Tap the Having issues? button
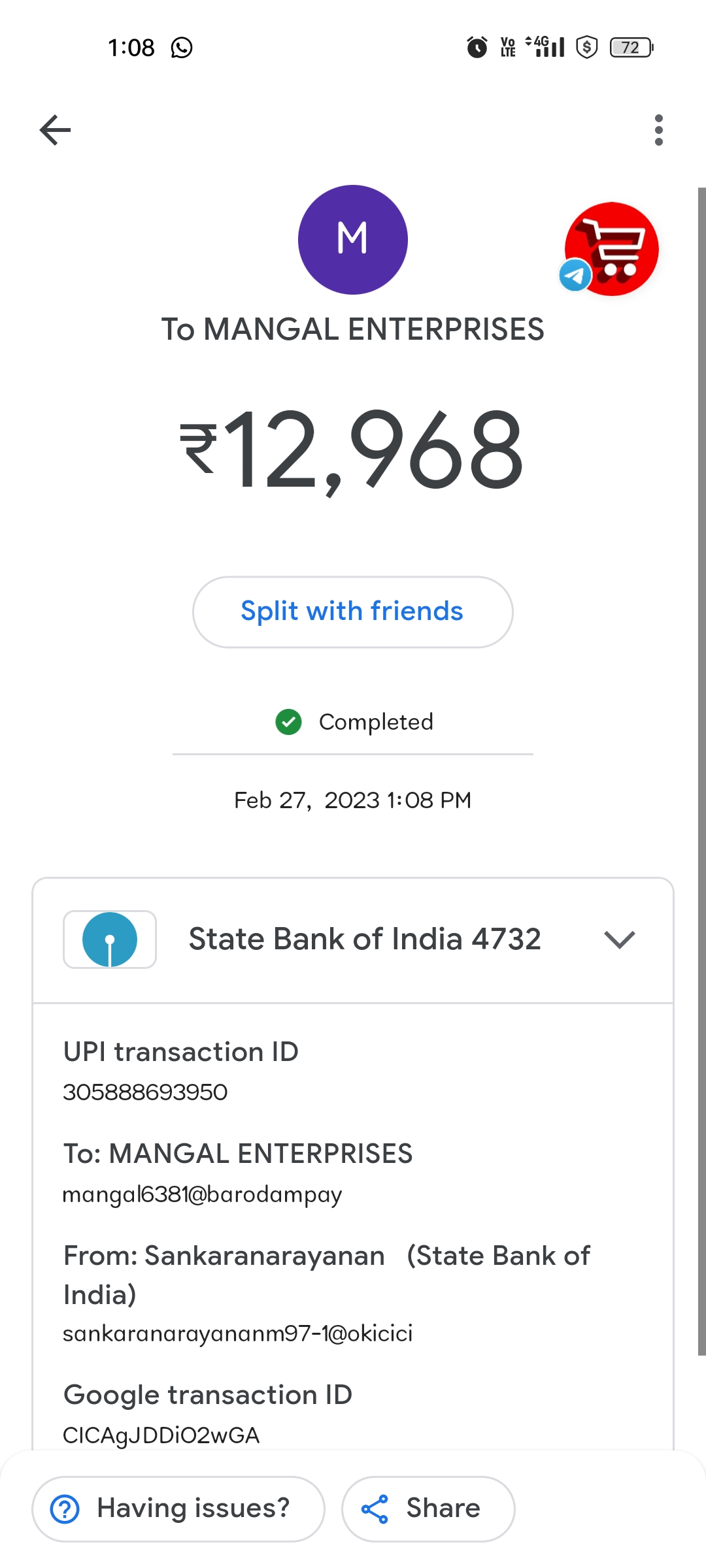The height and width of the screenshot is (1568, 706). click(x=178, y=1509)
